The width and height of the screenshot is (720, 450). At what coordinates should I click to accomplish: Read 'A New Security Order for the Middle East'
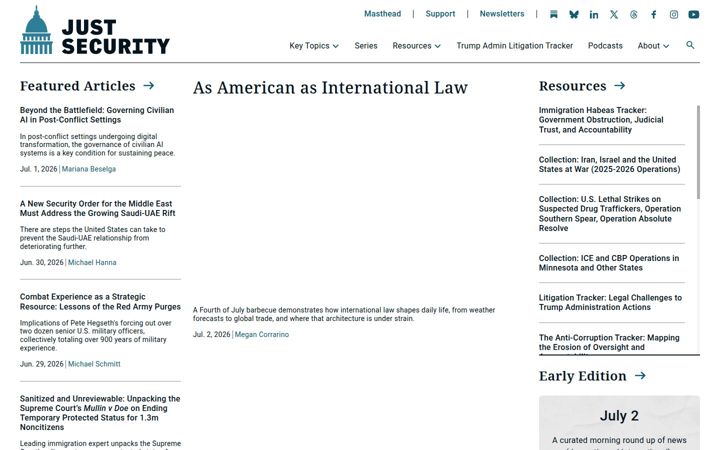point(97,208)
